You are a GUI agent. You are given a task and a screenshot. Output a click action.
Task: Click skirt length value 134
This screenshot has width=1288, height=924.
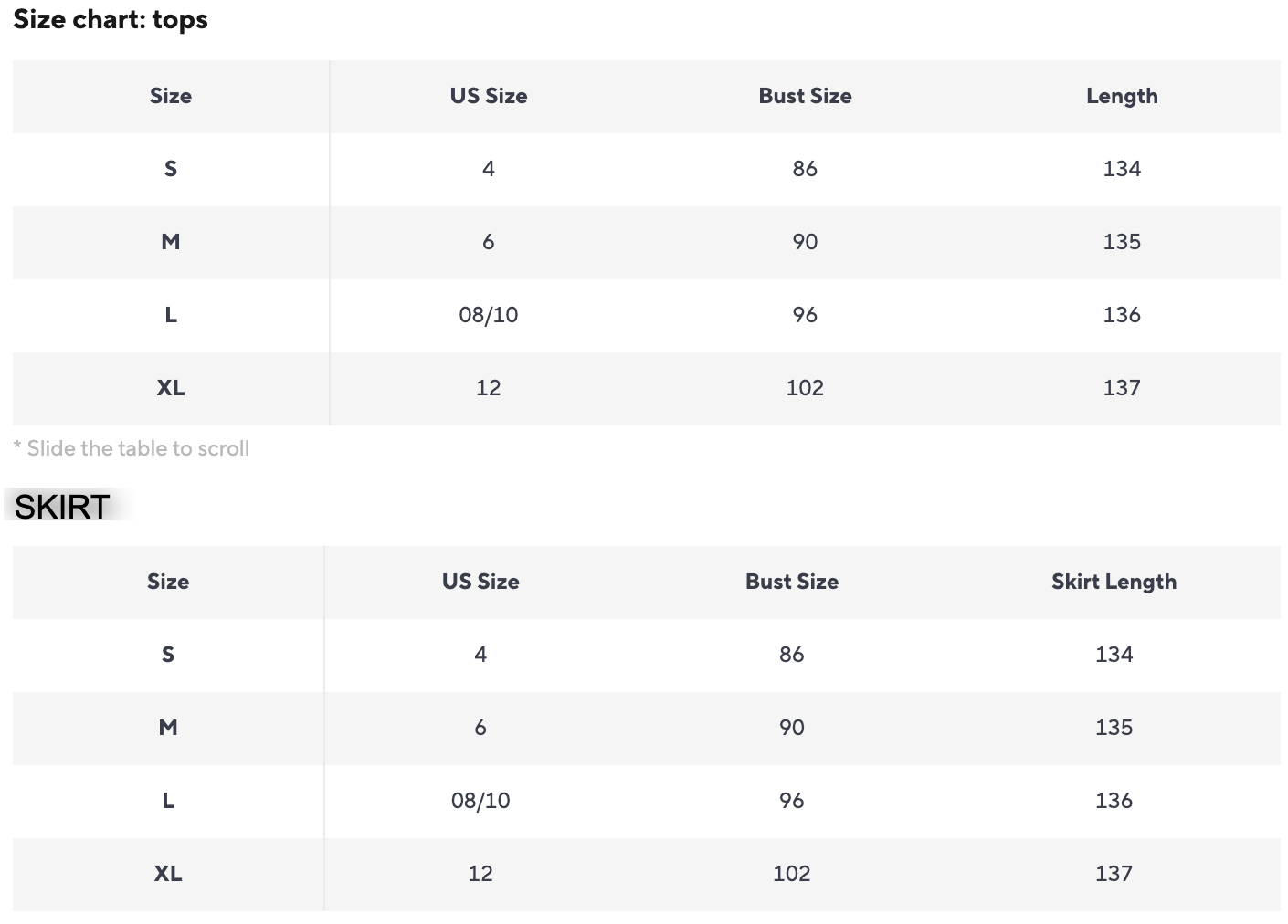click(1114, 655)
